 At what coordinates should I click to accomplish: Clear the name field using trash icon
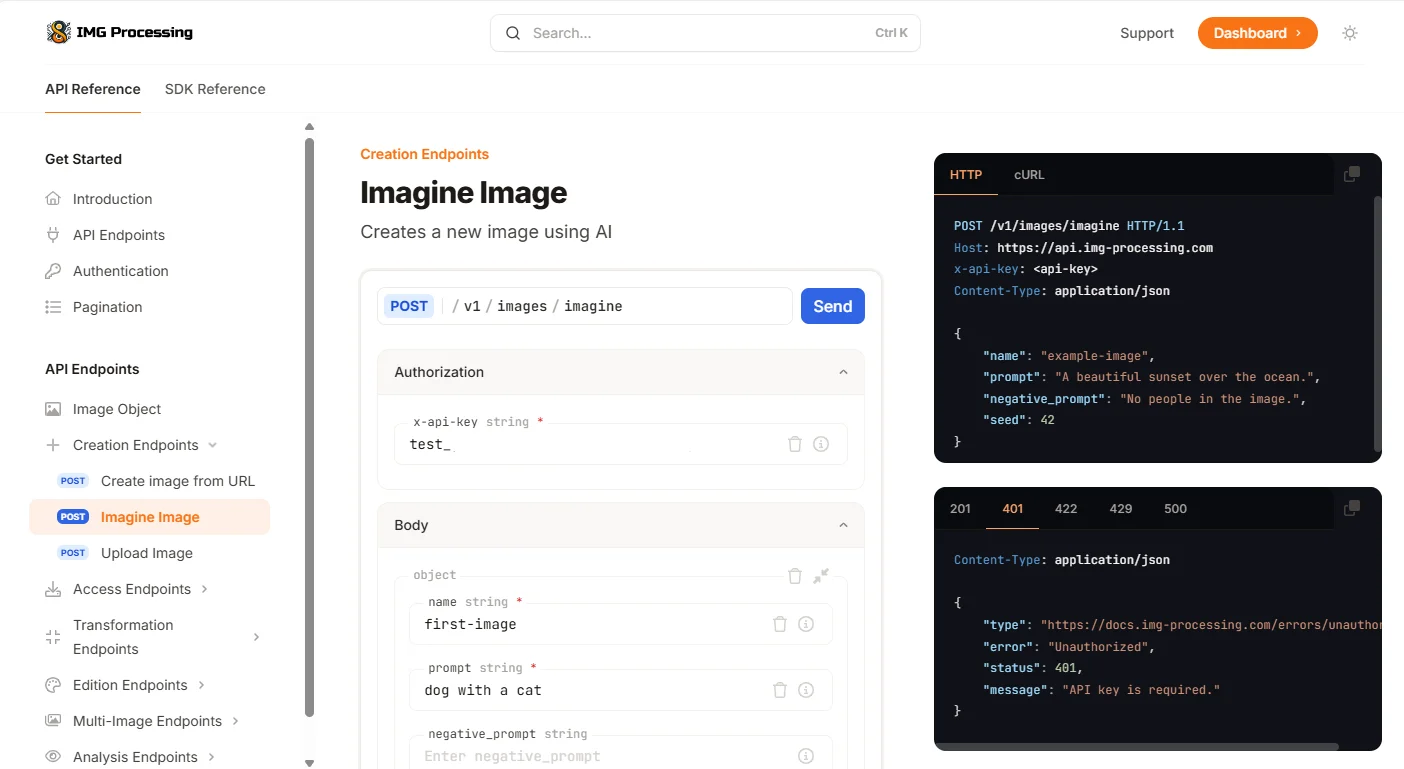[x=780, y=624]
